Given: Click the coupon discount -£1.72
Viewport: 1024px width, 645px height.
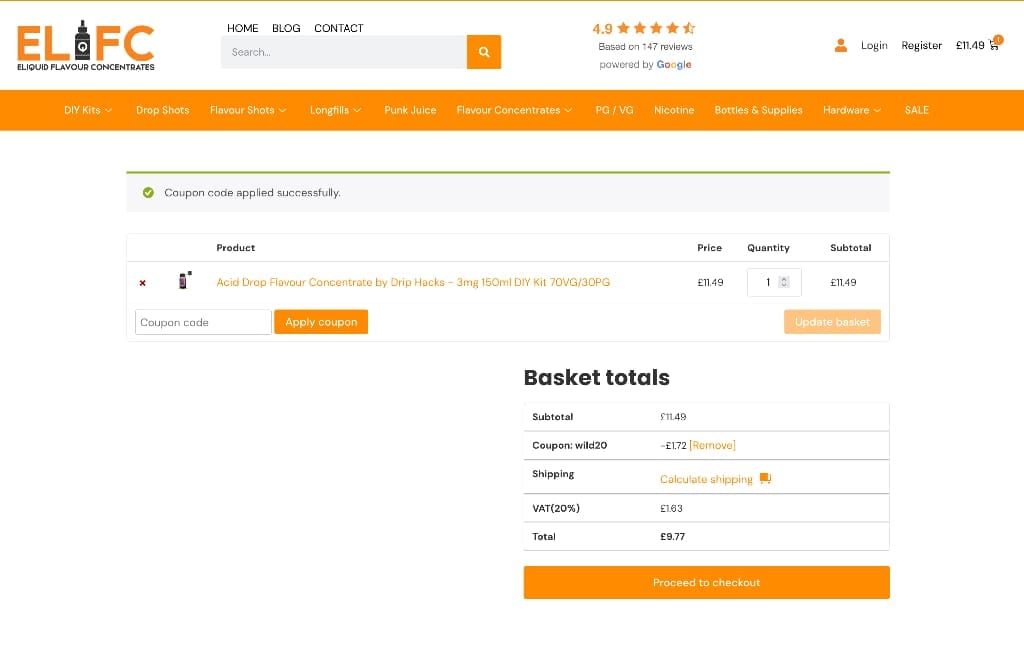Looking at the screenshot, I should tap(673, 445).
